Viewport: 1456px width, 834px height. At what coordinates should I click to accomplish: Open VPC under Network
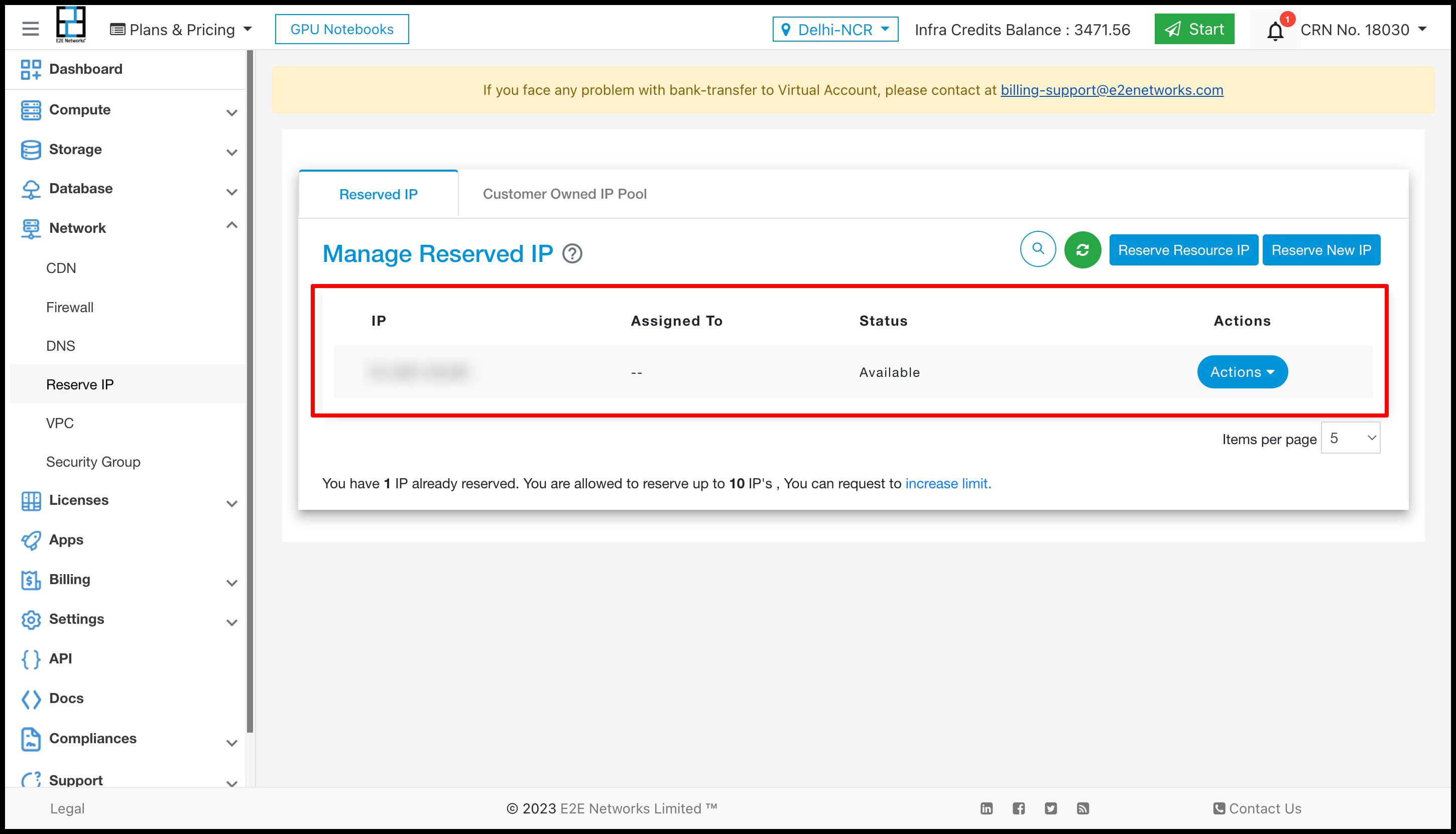pyautogui.click(x=60, y=423)
